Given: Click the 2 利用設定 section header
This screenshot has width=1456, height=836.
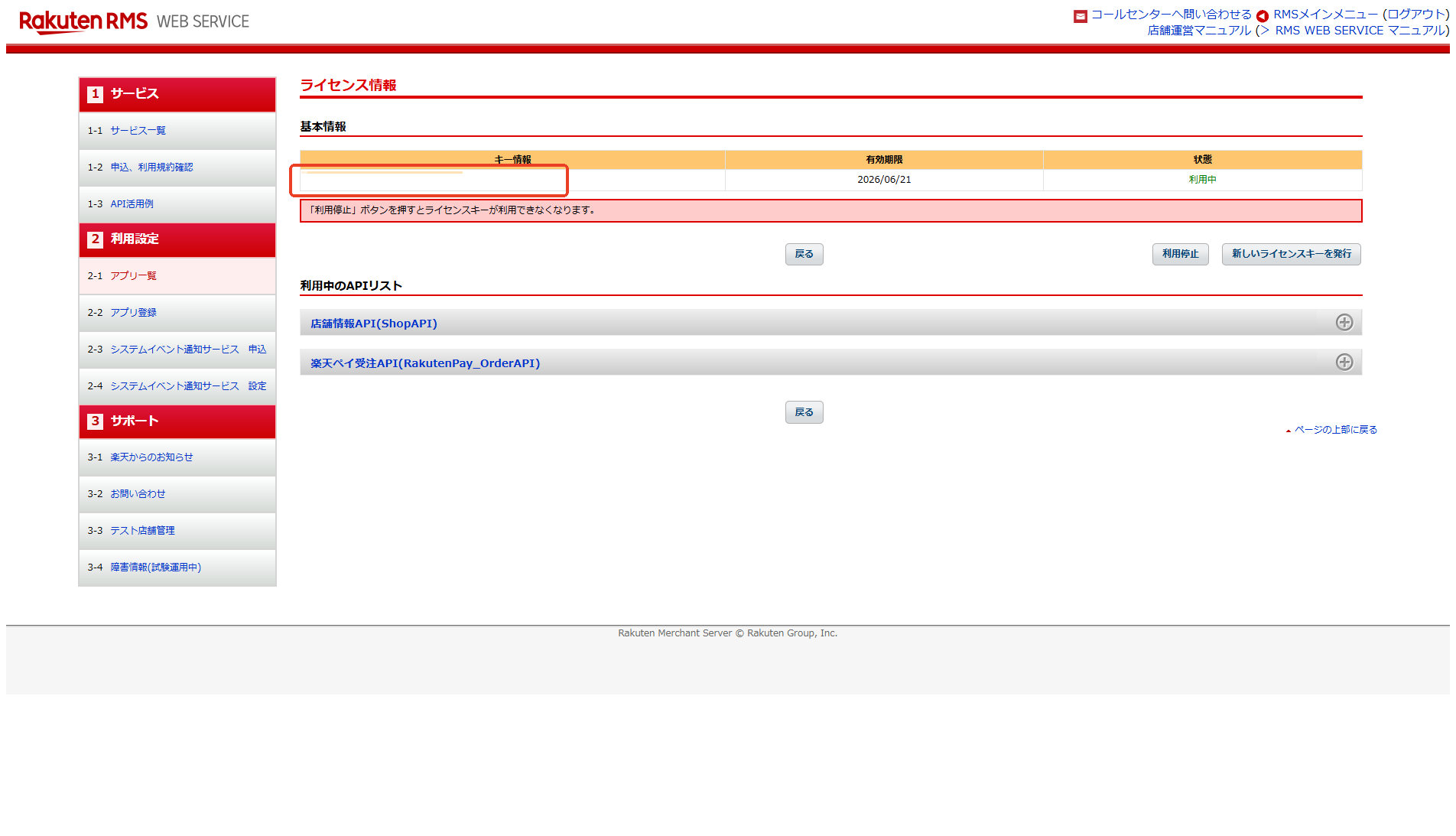Looking at the screenshot, I should (177, 240).
